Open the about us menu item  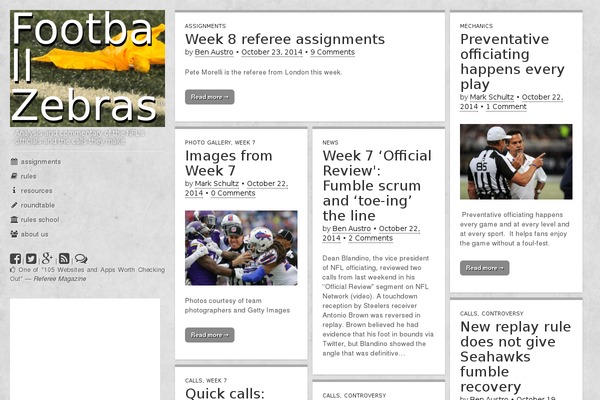[x=34, y=234]
